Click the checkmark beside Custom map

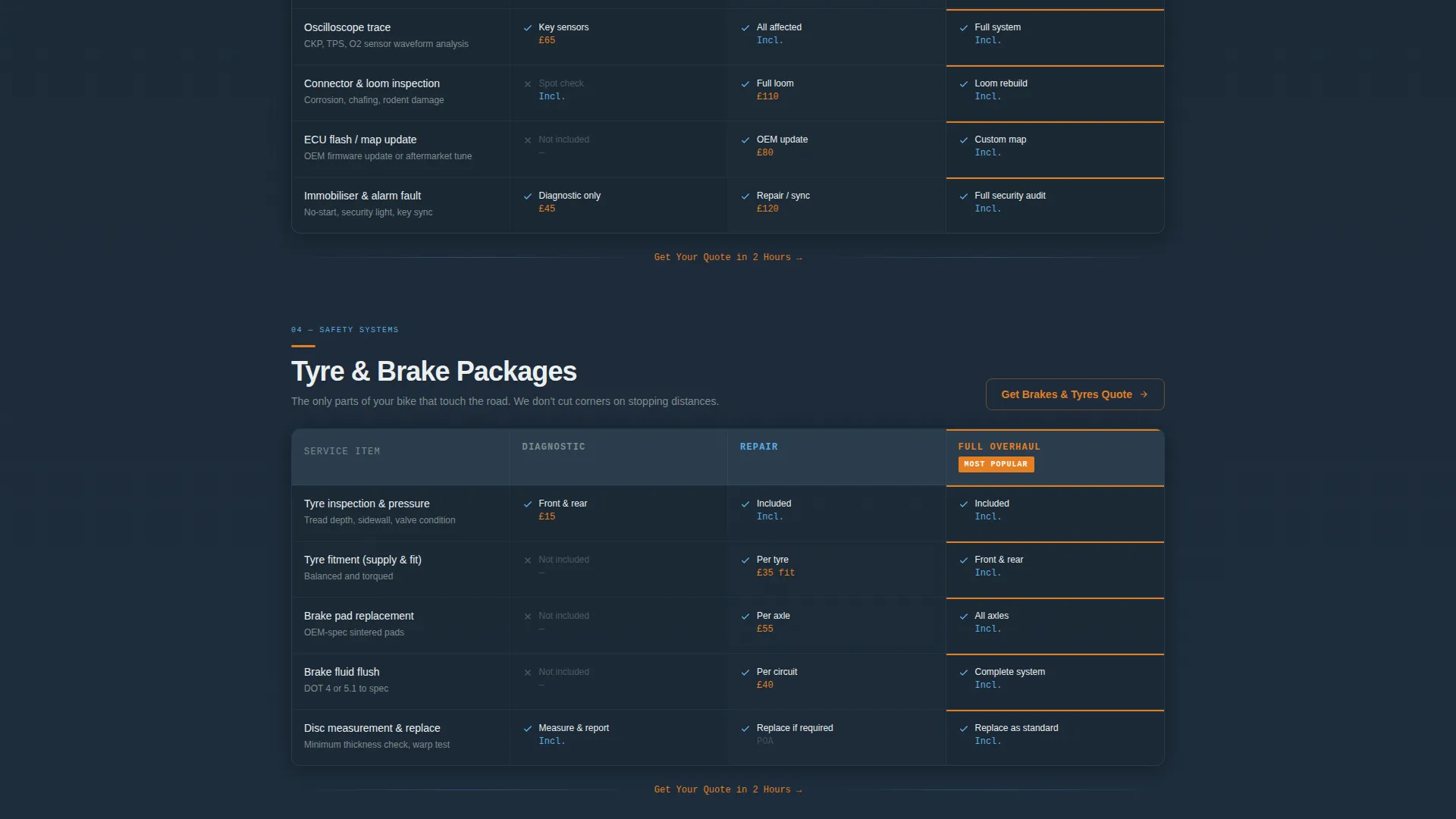[964, 140]
